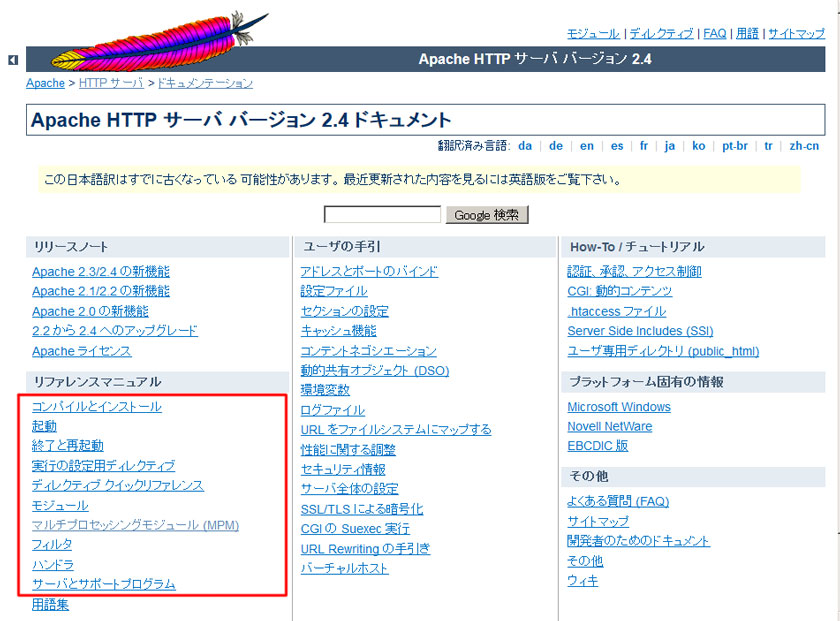840x621 pixels.
Task: Open 性能に関する調整 link
Action: (348, 450)
